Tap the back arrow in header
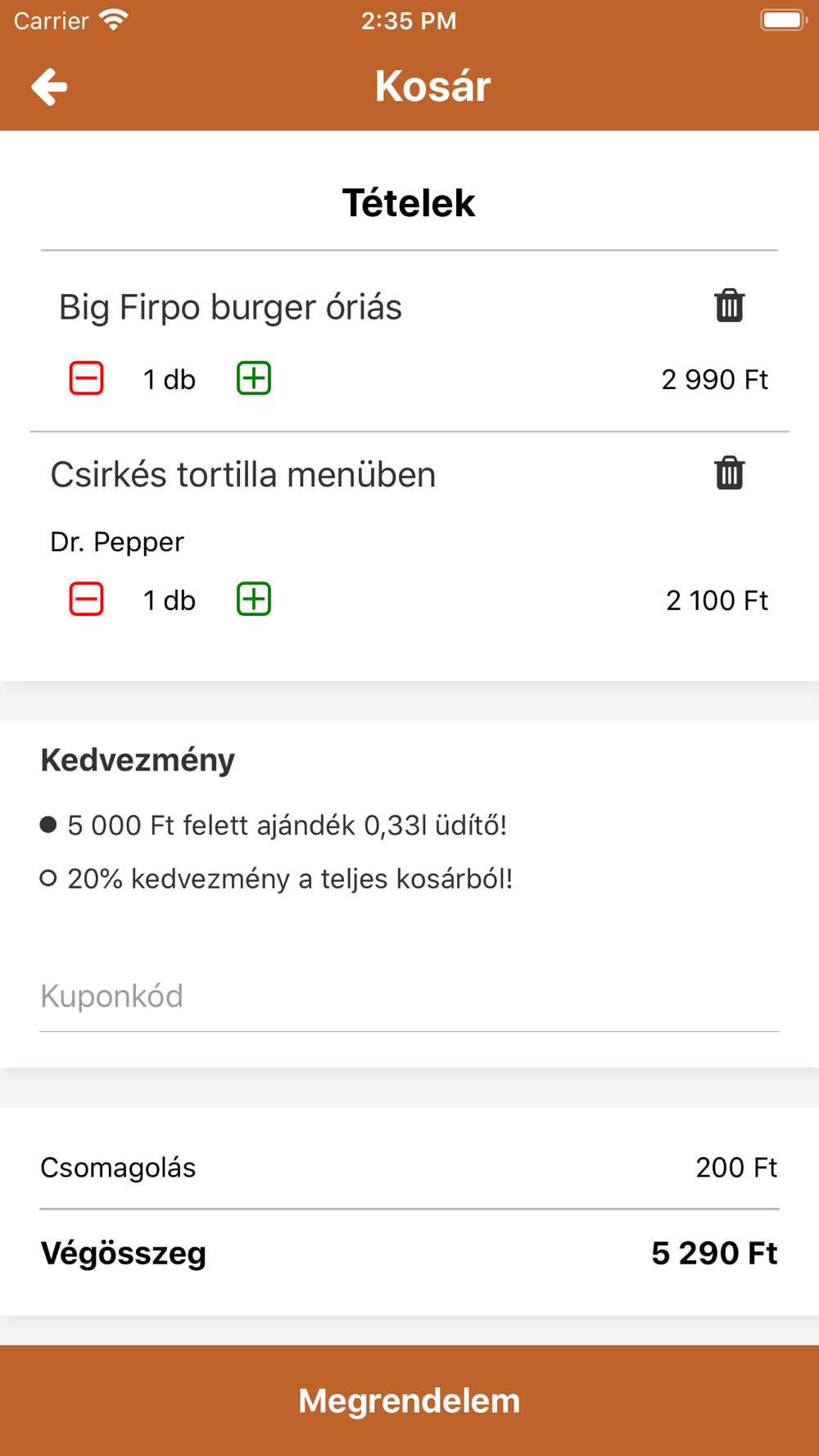Viewport: 819px width, 1456px height. tap(49, 87)
